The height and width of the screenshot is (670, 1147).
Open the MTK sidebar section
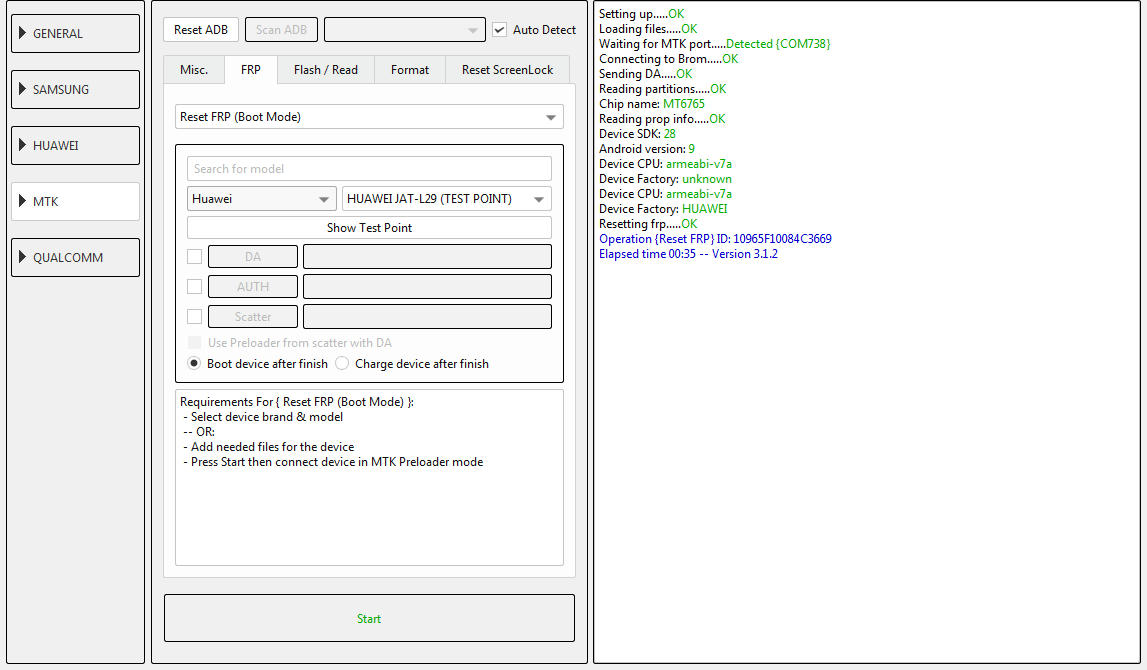tap(75, 201)
